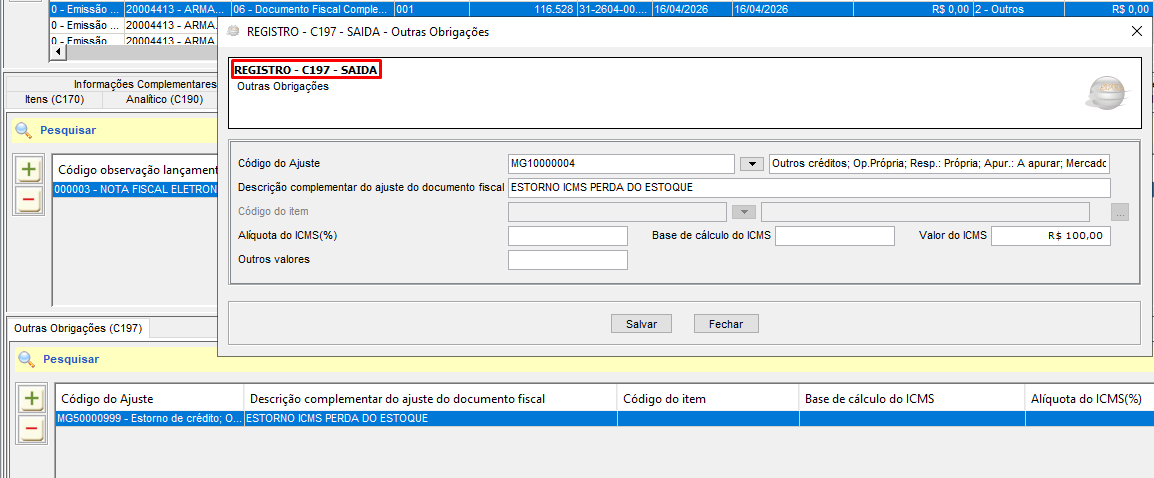Image resolution: width=1154 pixels, height=478 pixels.
Task: Click the Descrição complementar text field in dialog
Action: tap(808, 188)
